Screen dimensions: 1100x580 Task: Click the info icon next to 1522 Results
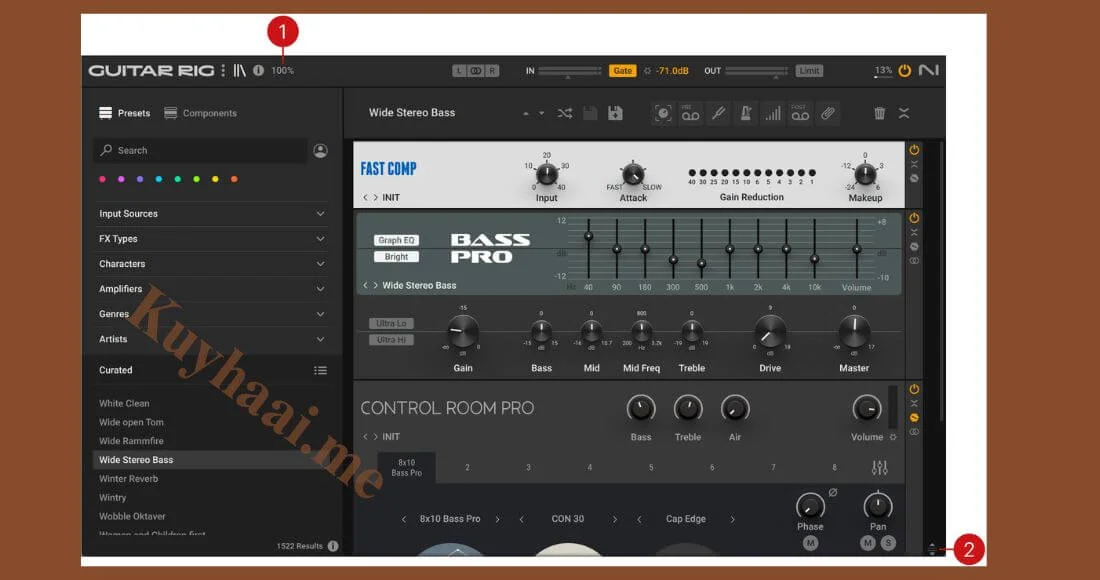click(x=333, y=546)
